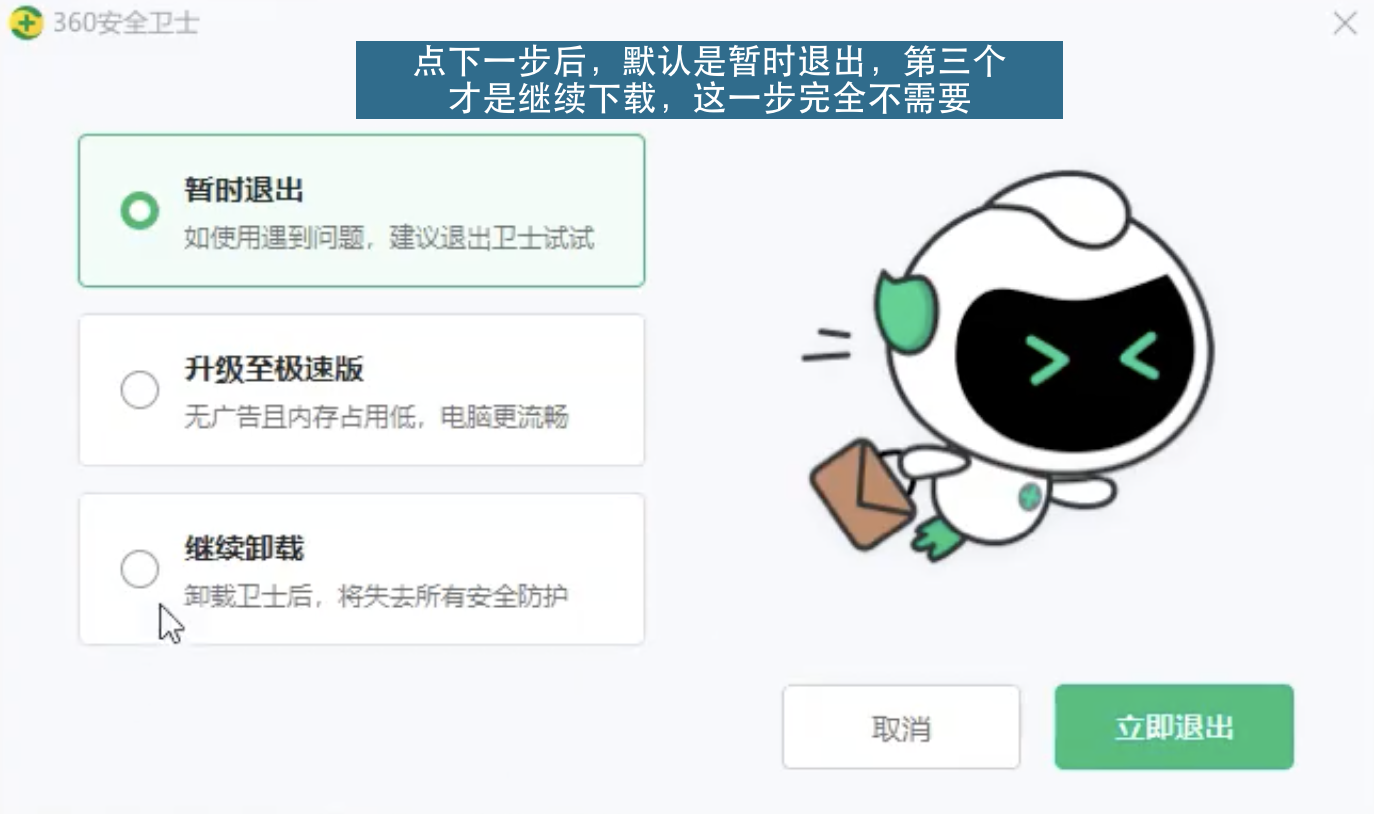
Task: Click the 360安全卫士 window title text
Action: [125, 23]
